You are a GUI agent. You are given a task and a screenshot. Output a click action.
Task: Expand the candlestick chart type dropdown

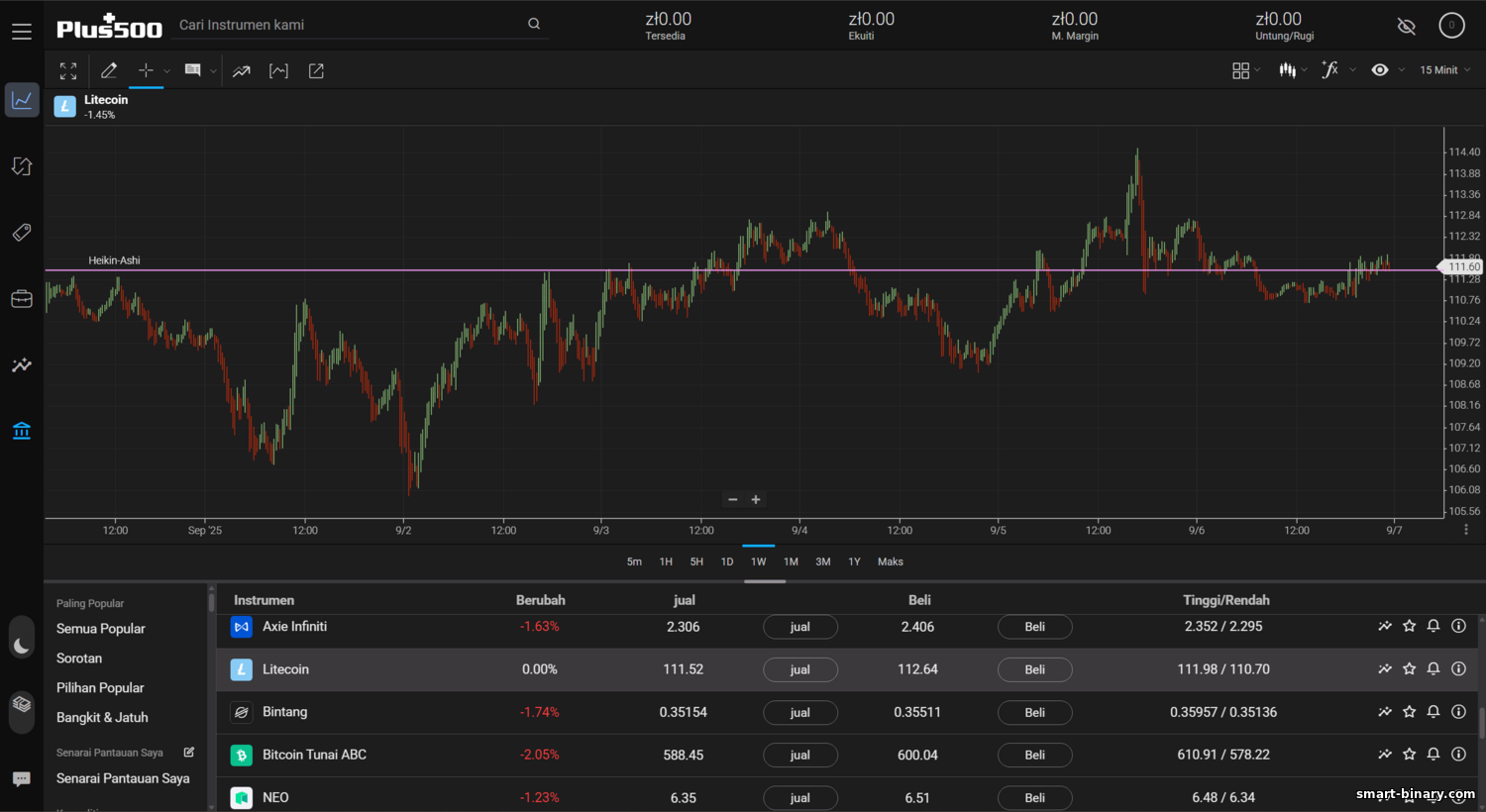click(1293, 70)
